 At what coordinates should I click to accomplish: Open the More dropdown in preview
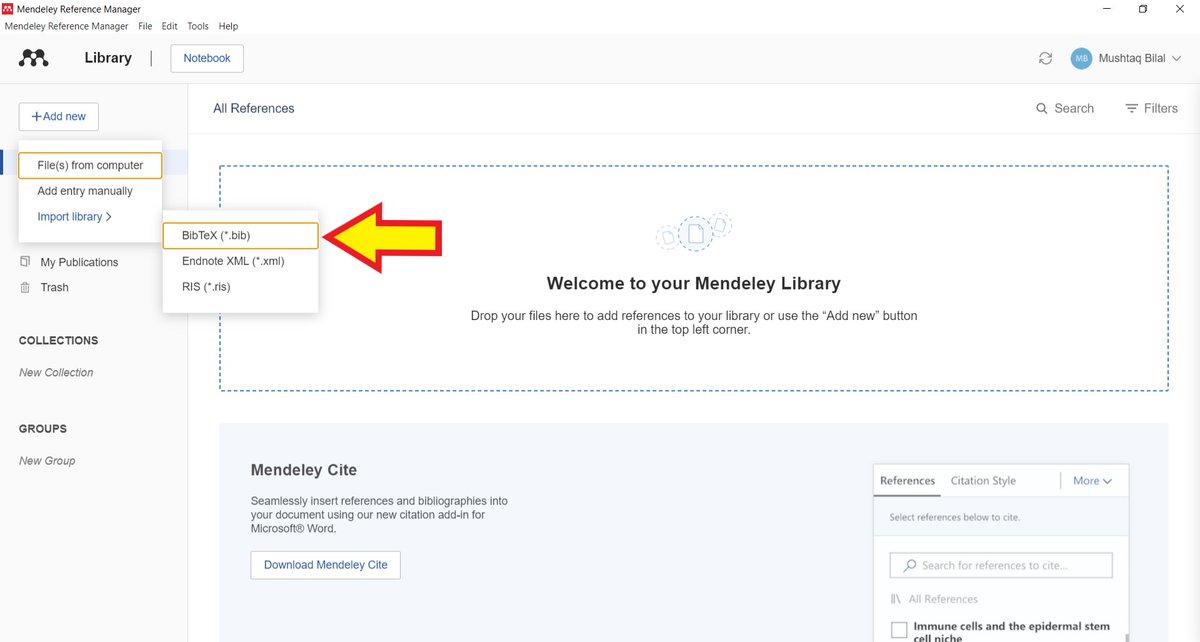click(1092, 481)
